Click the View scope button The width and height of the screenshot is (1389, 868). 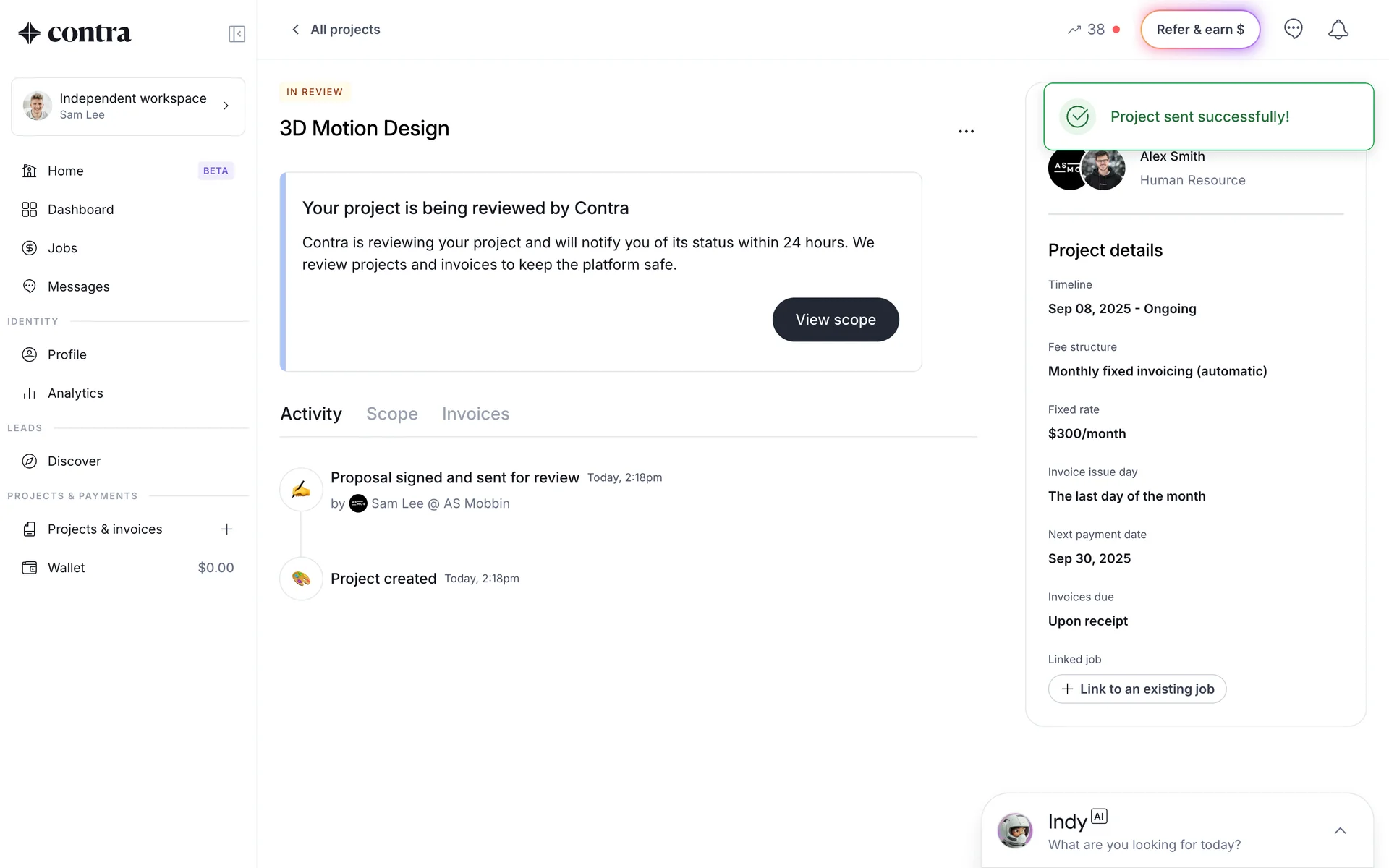pos(835,320)
